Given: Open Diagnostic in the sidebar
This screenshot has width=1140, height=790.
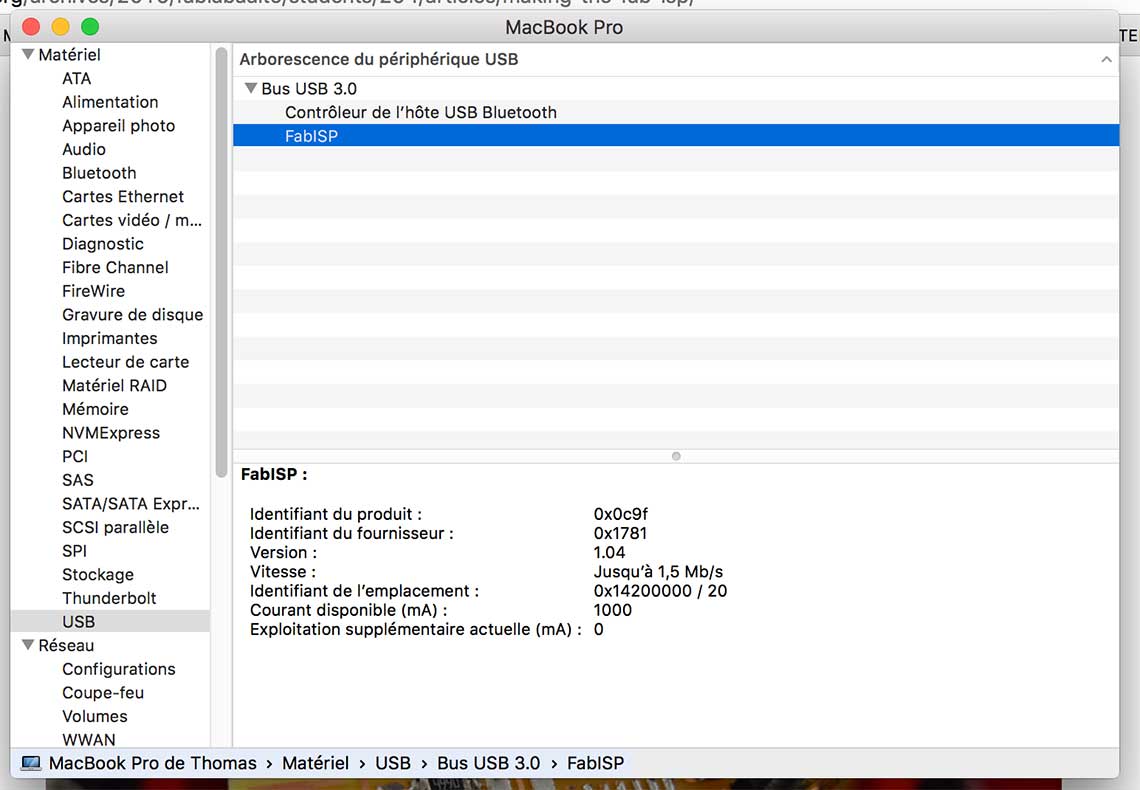Looking at the screenshot, I should coord(103,244).
